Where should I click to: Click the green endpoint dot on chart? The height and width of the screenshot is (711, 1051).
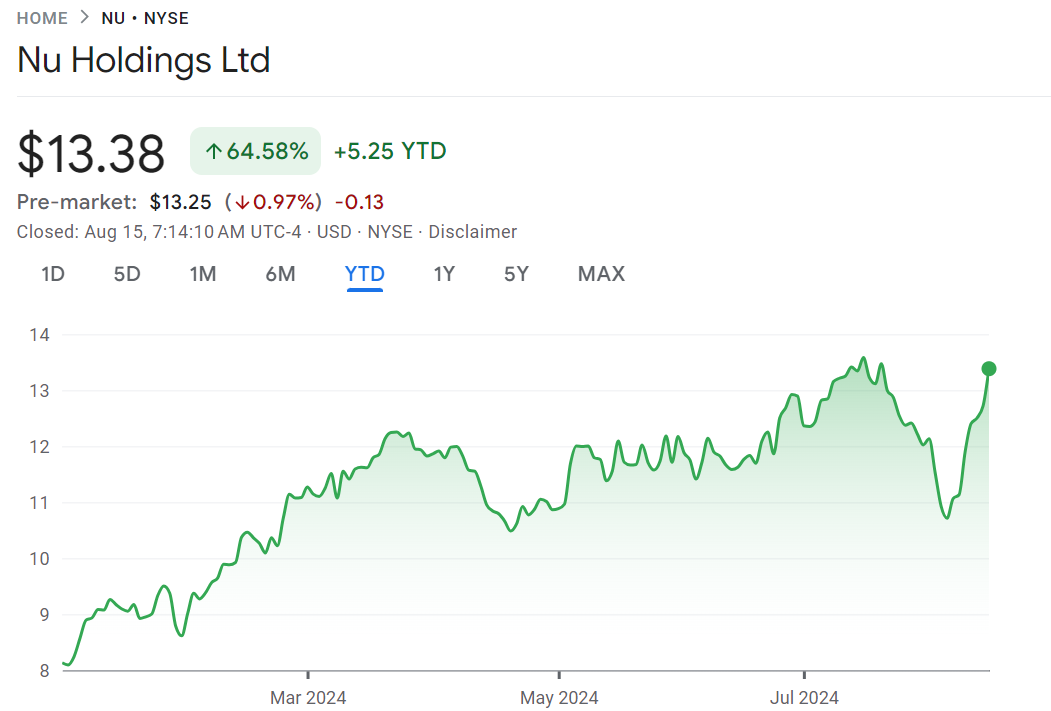click(989, 369)
